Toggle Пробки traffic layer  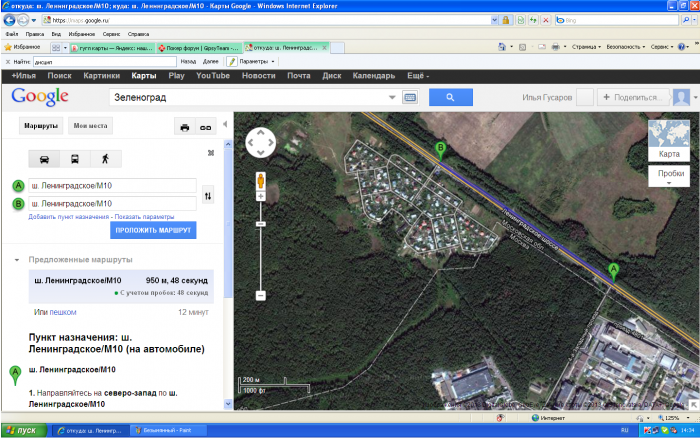point(671,176)
